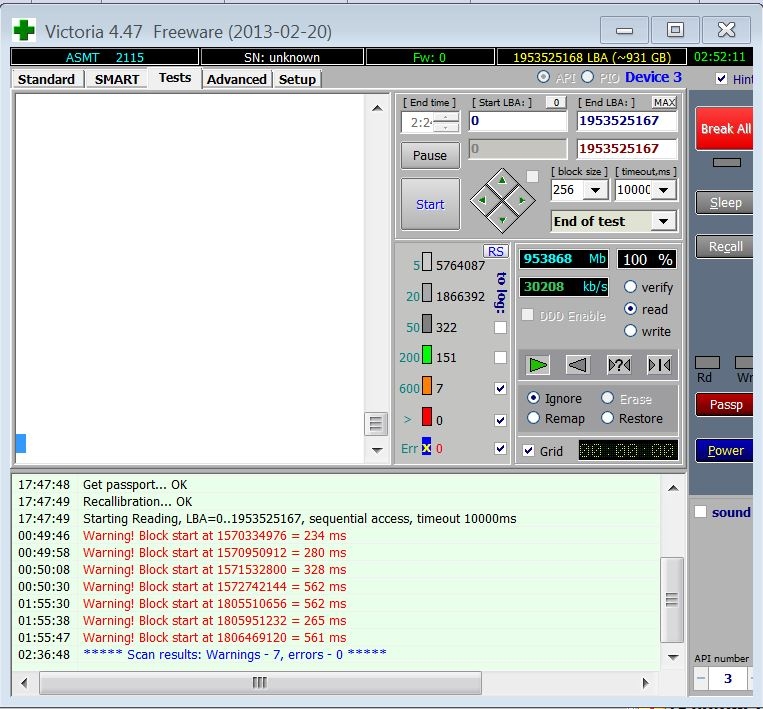Click the red Passp button
Viewport: 763px width, 709px height.
725,405
